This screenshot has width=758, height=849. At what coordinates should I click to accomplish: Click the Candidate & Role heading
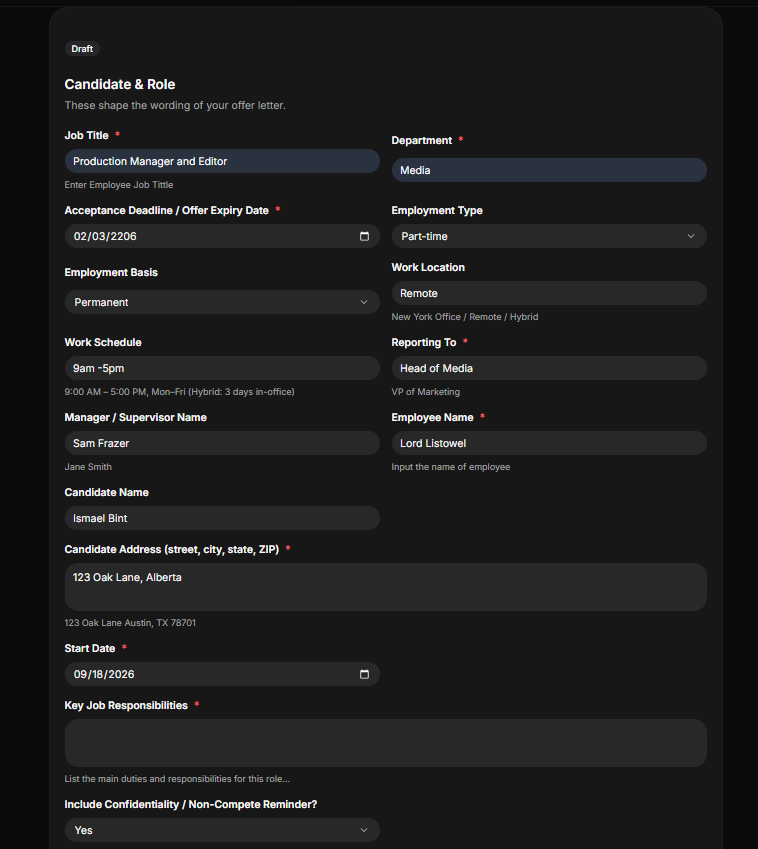[120, 84]
